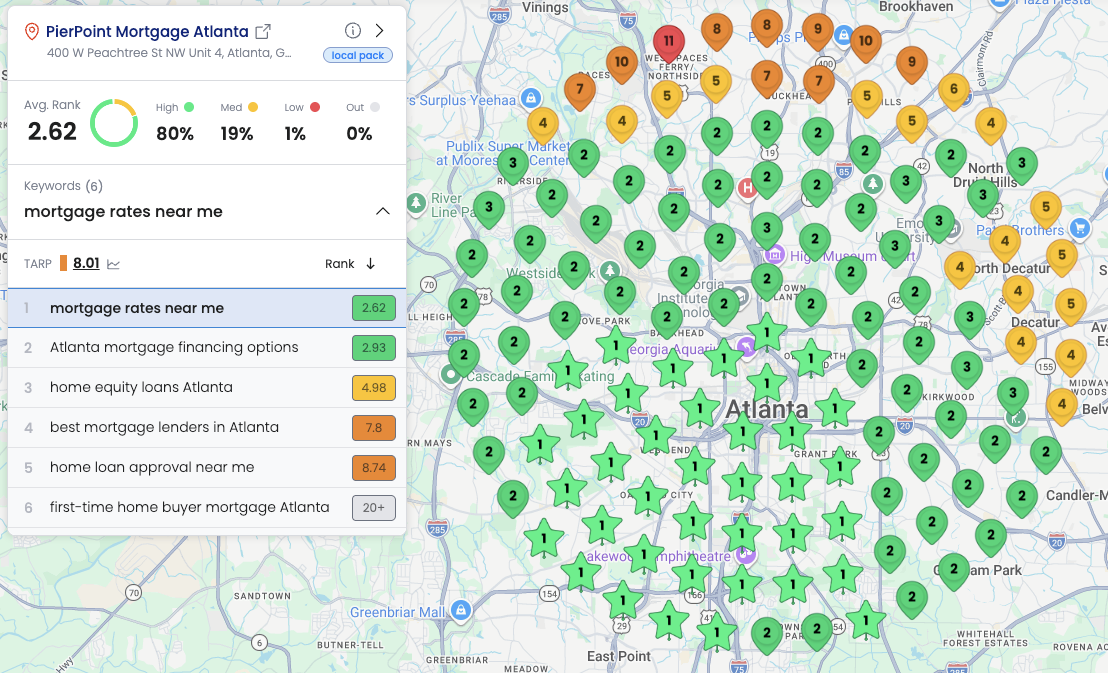Select Atlanta mortgage financing options keyword
The image size is (1108, 673).
(206, 348)
